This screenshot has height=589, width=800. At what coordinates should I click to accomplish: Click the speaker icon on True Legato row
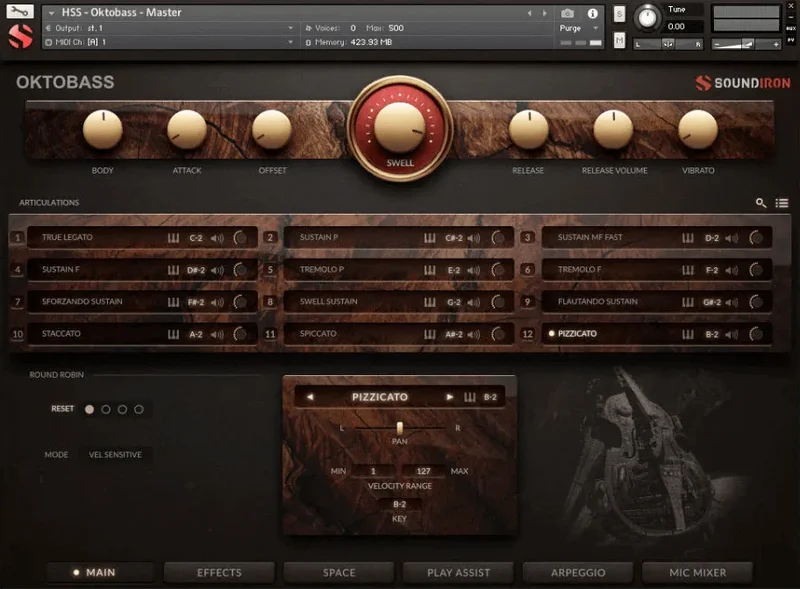coord(217,238)
